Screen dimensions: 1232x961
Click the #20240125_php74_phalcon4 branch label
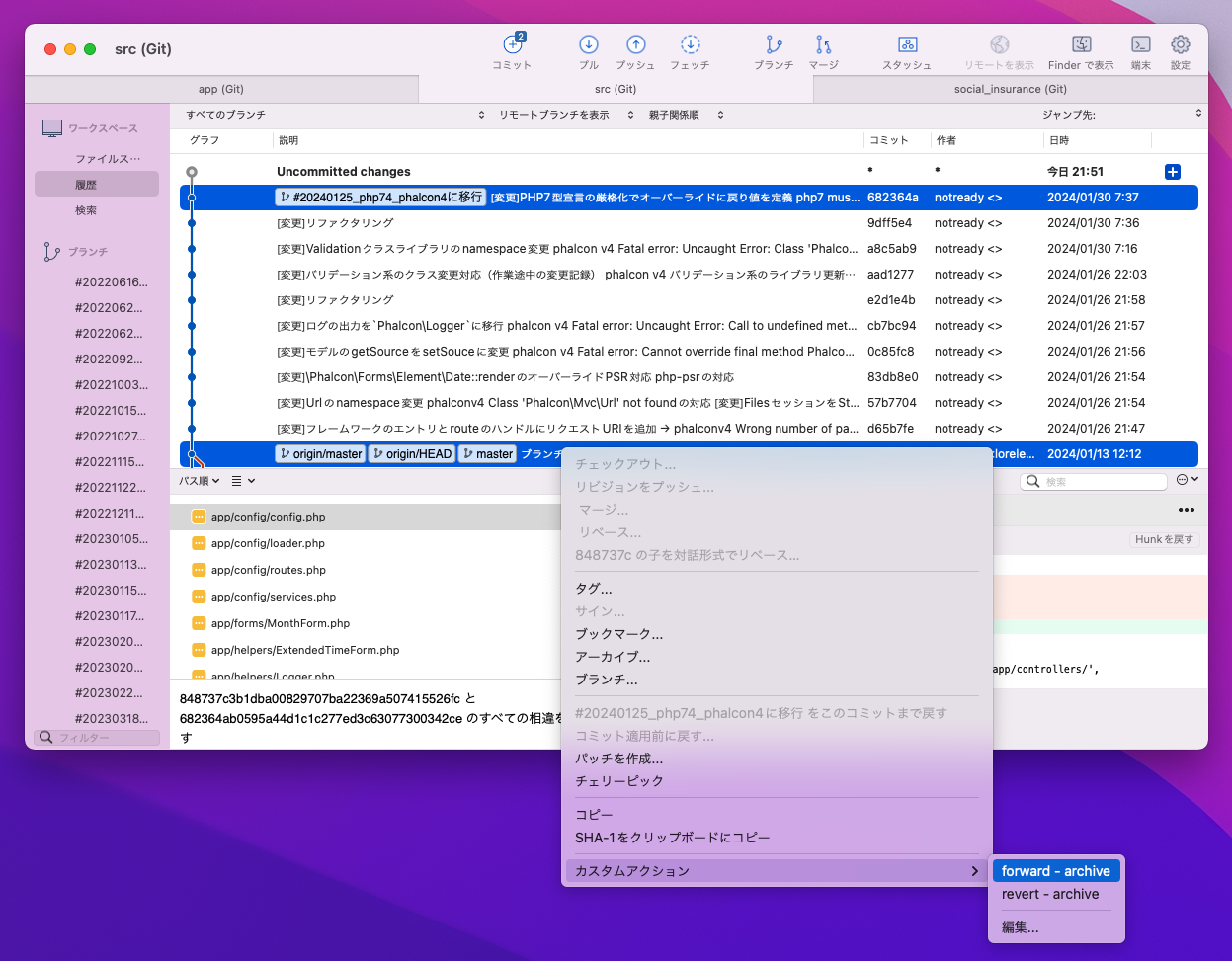tap(381, 198)
